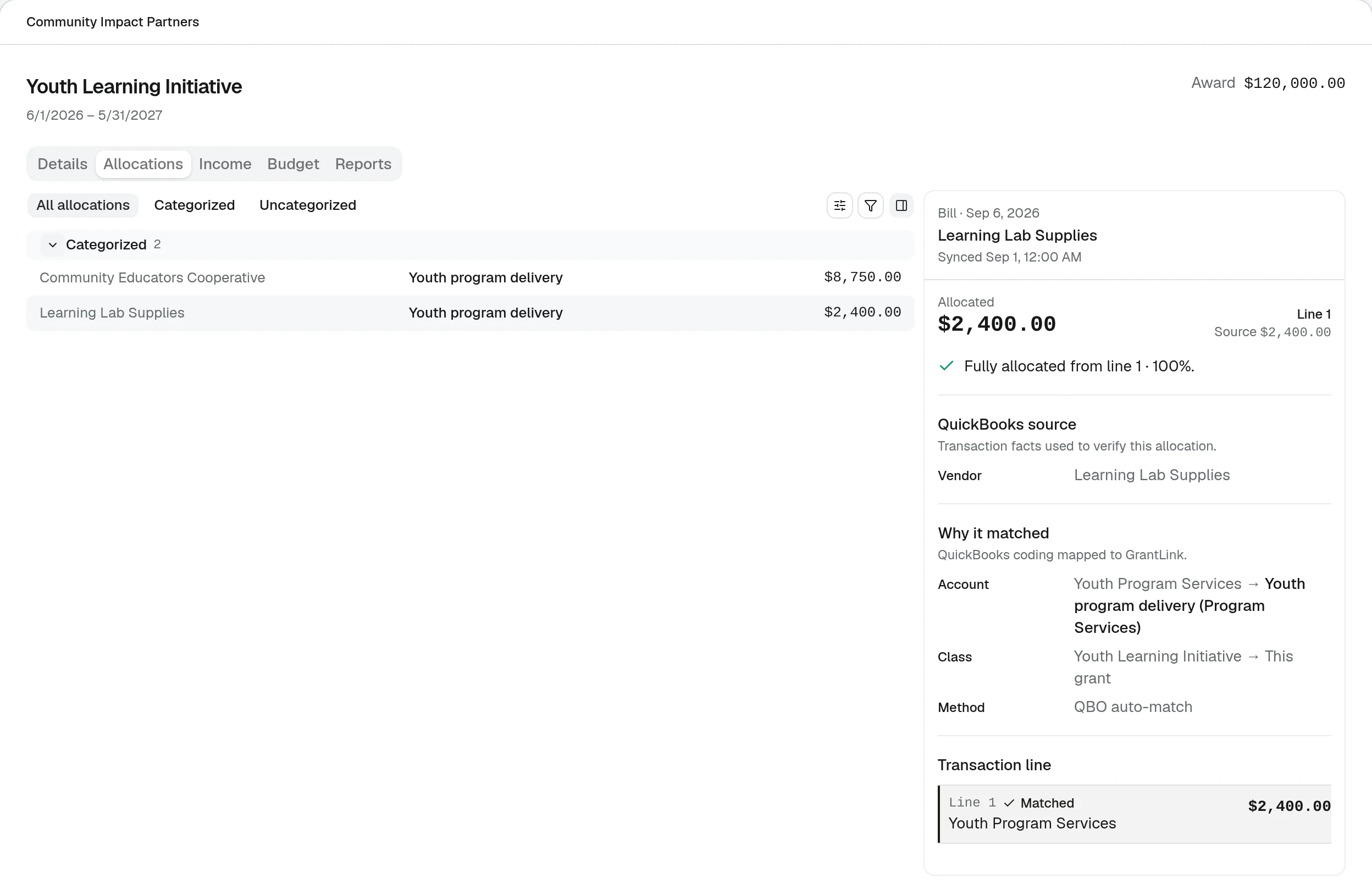Show only Uncategorized allocations
Image resolution: width=1372 pixels, height=890 pixels.
(x=308, y=205)
